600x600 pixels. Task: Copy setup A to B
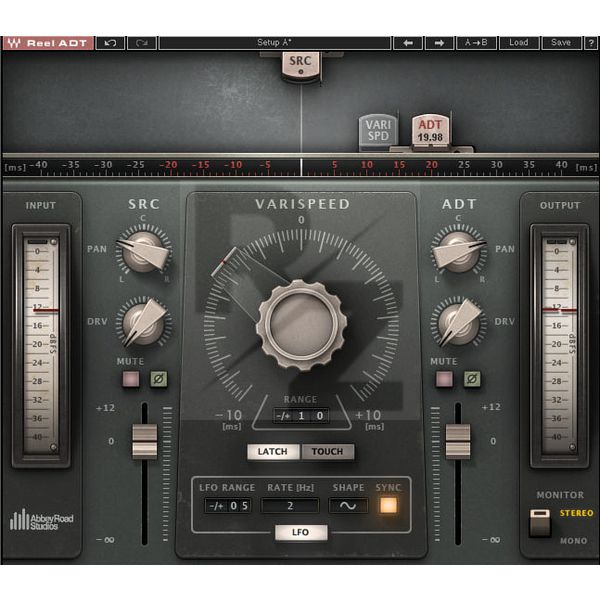click(x=476, y=43)
